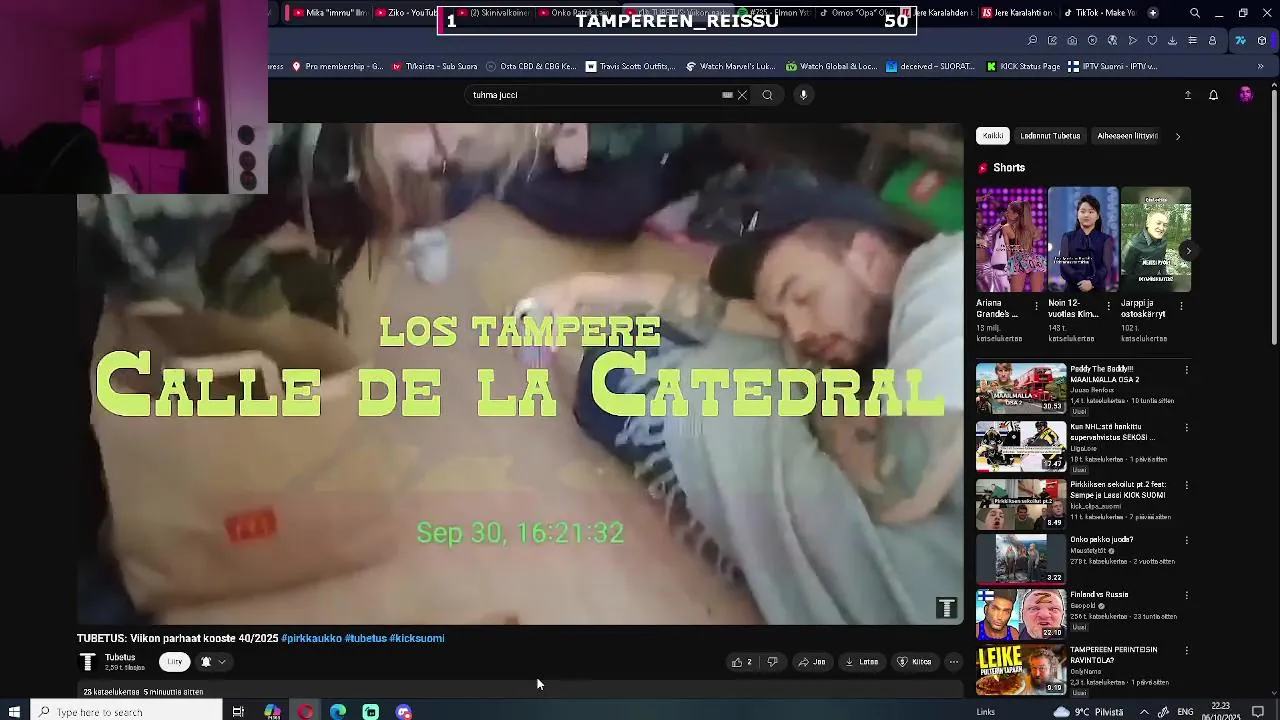The image size is (1280, 720).
Task: Start voice search with the microphone icon
Action: [803, 95]
